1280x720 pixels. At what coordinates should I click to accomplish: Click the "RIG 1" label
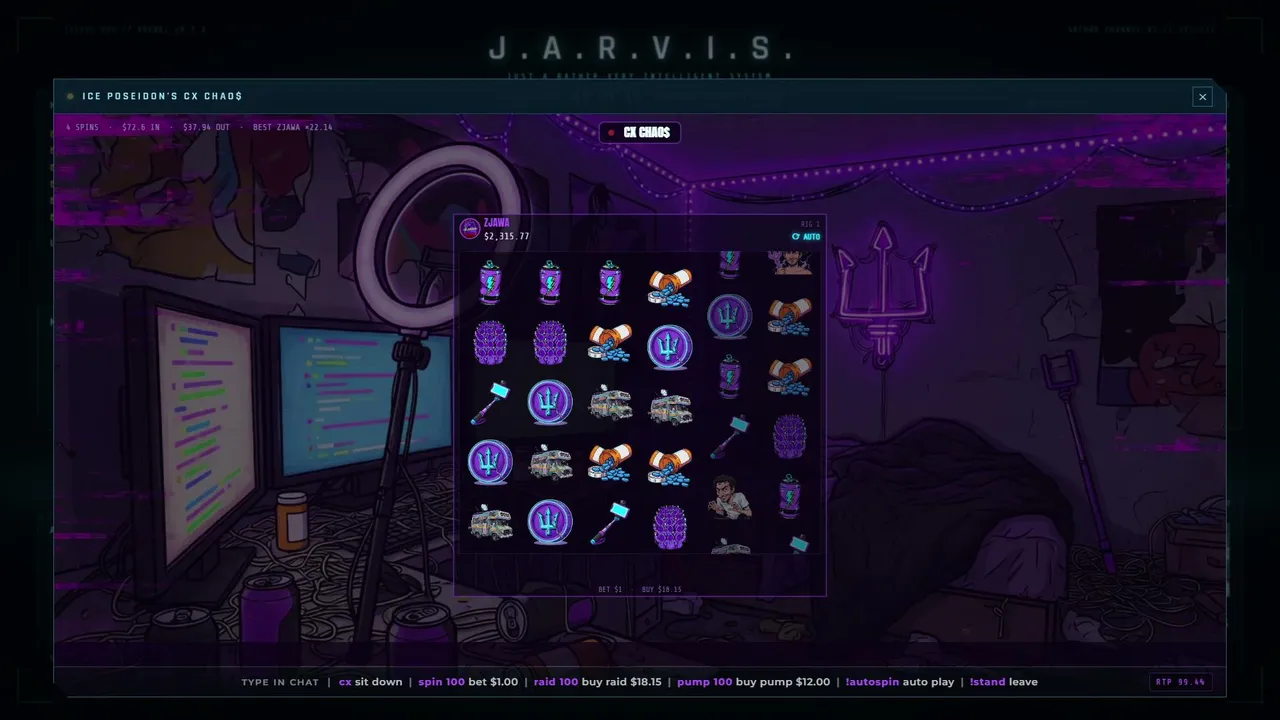810,224
